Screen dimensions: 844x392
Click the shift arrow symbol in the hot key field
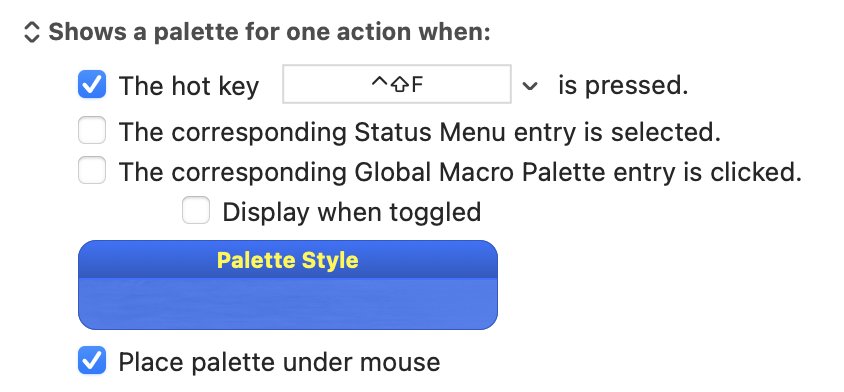399,85
